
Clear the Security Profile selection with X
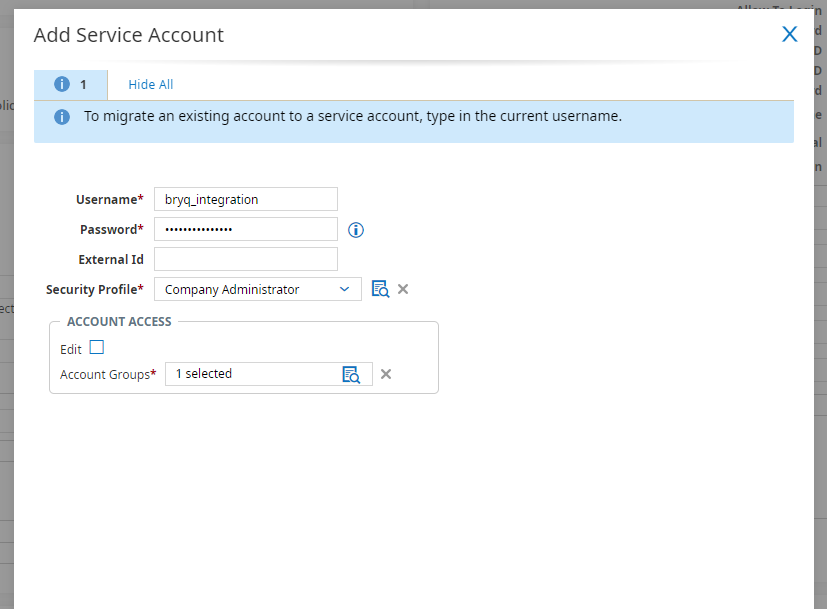403,289
